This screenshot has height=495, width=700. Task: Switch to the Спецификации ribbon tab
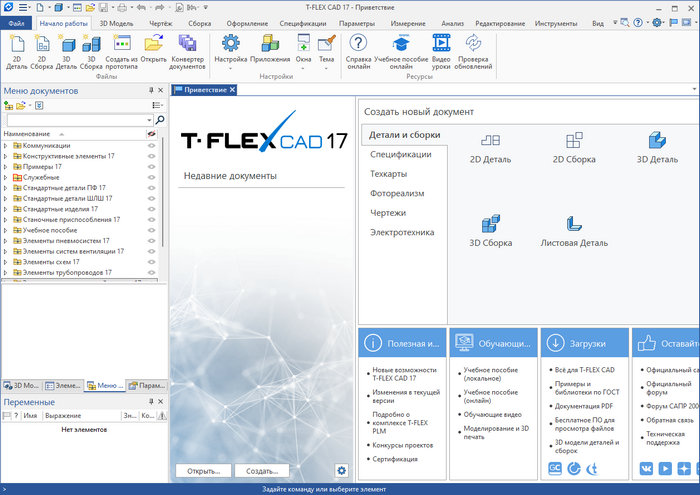click(x=303, y=23)
